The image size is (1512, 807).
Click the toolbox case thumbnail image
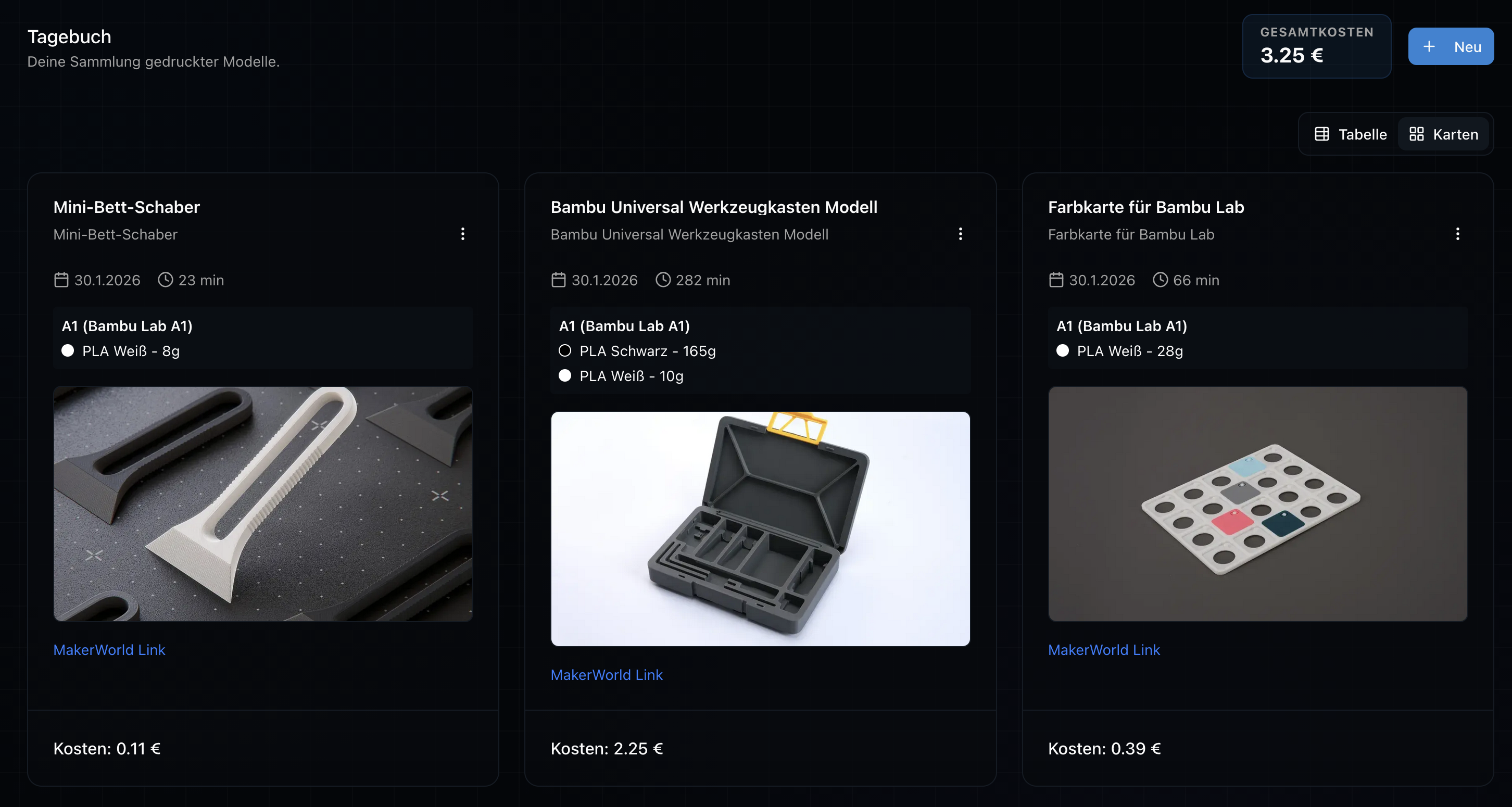[760, 529]
